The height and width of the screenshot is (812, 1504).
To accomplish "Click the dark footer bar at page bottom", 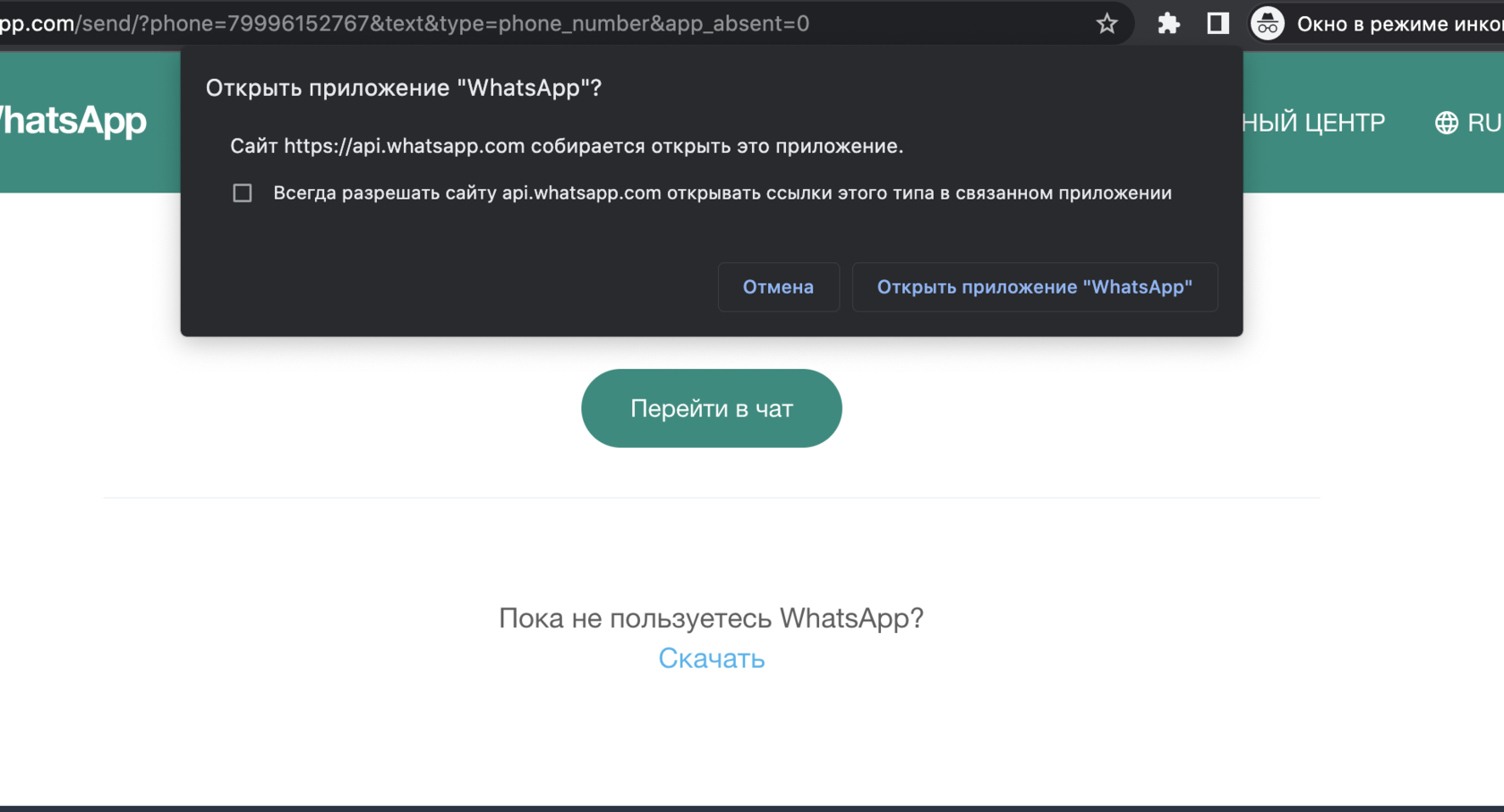I will coord(752,808).
